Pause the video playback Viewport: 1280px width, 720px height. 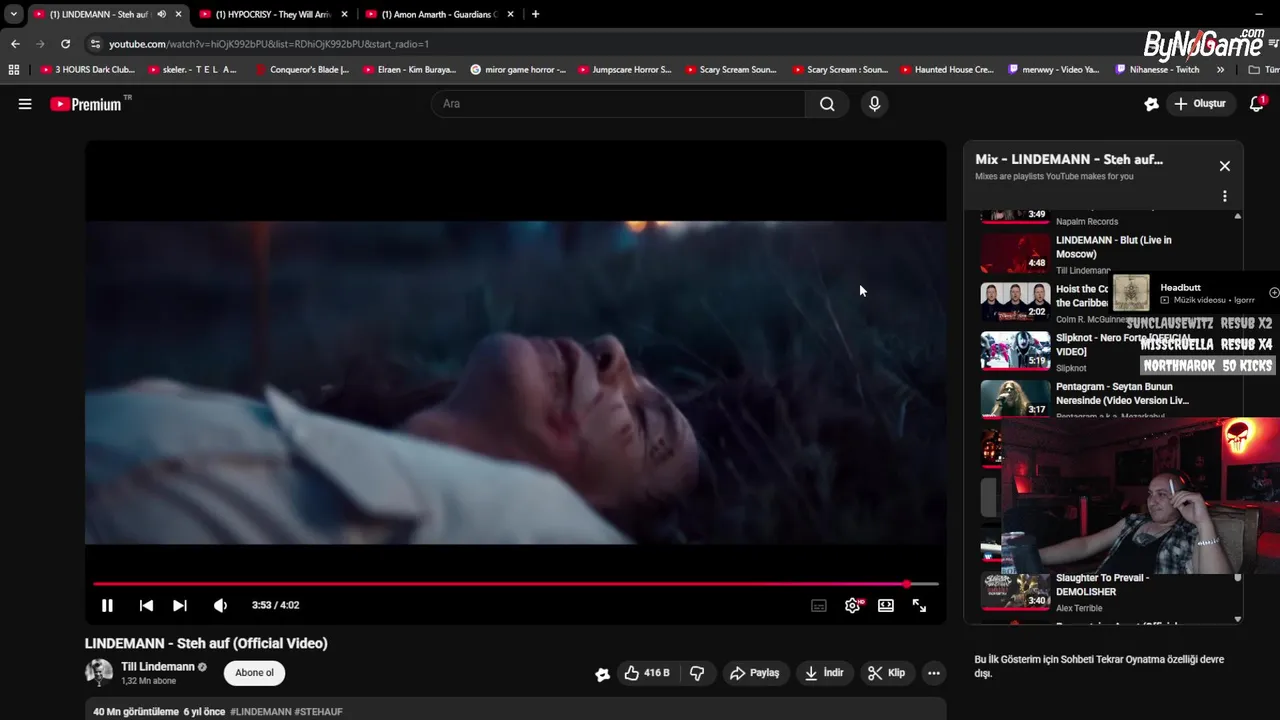(107, 605)
